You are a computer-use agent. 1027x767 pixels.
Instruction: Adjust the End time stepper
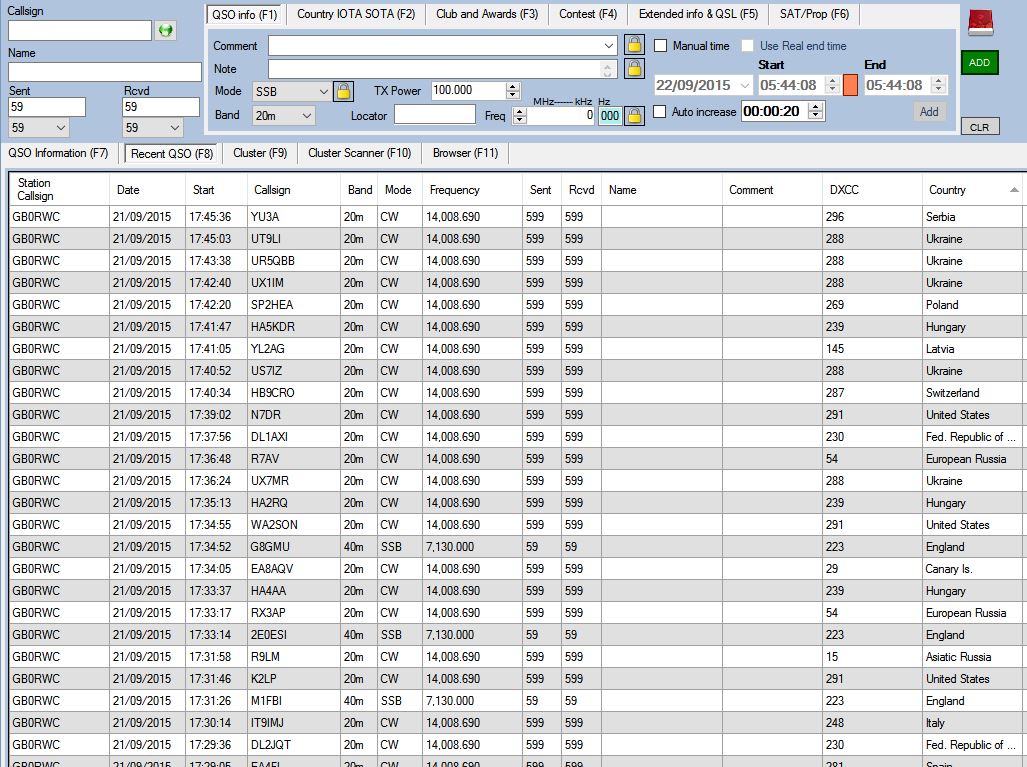[x=939, y=85]
